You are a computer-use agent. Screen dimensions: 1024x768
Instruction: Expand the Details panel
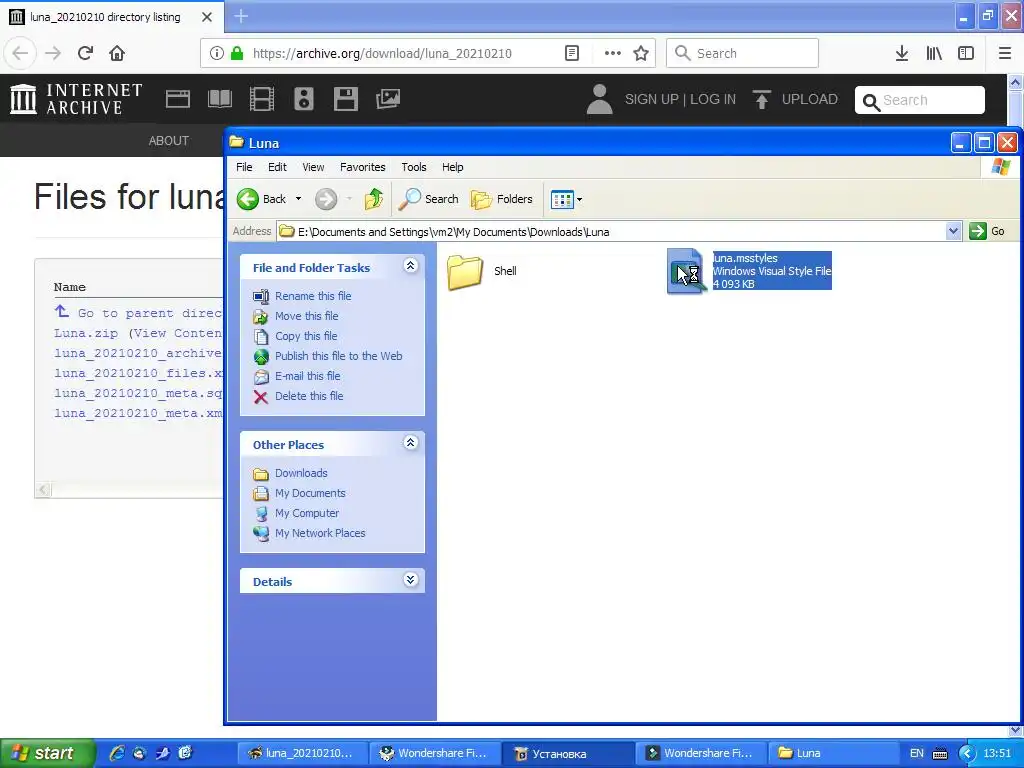tap(411, 580)
